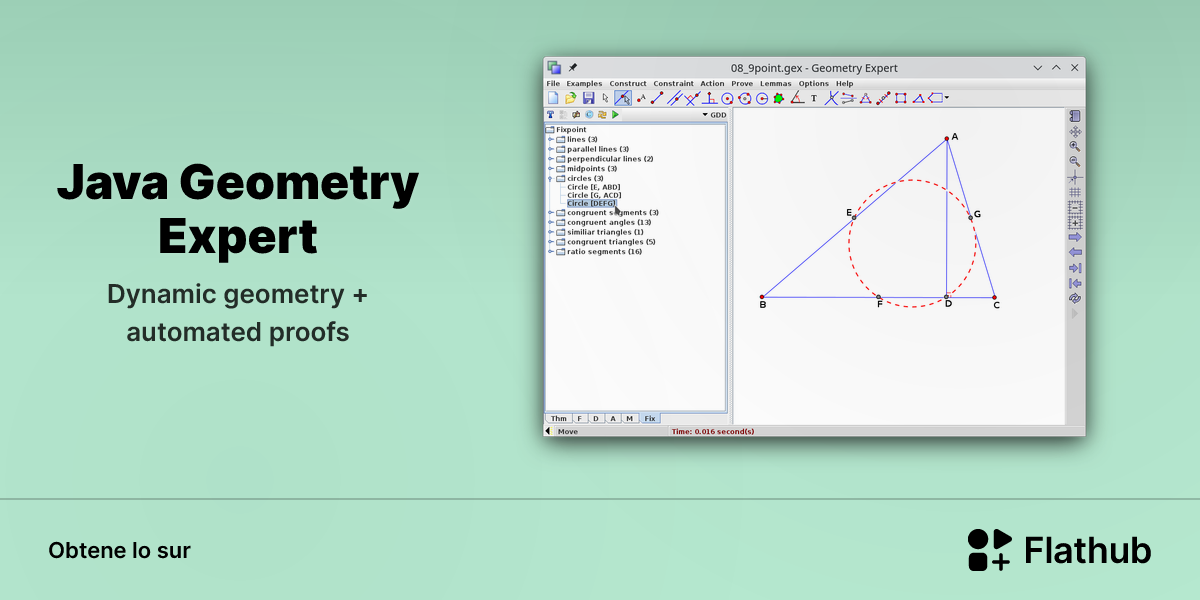Click the left-pointing Step back arrow

tap(1075, 252)
